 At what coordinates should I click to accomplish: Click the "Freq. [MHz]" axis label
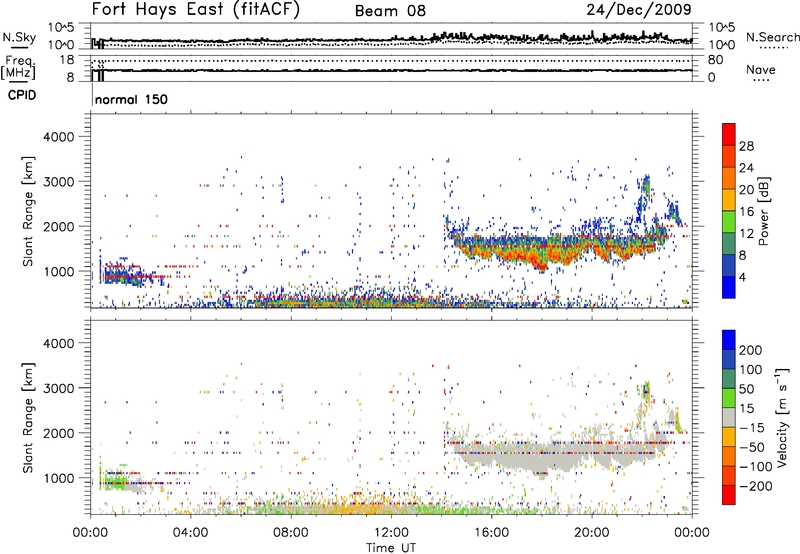[x=18, y=67]
